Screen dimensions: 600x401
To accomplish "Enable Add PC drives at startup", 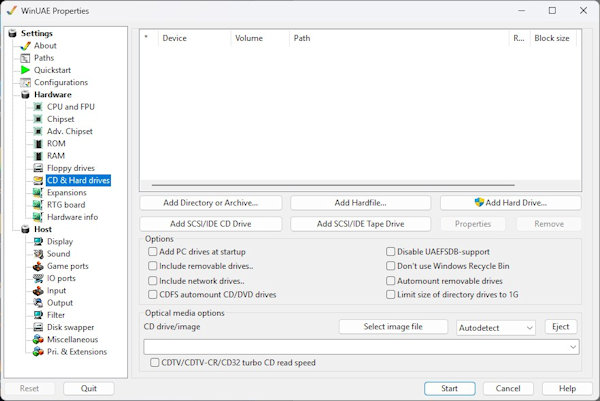I will pos(153,252).
